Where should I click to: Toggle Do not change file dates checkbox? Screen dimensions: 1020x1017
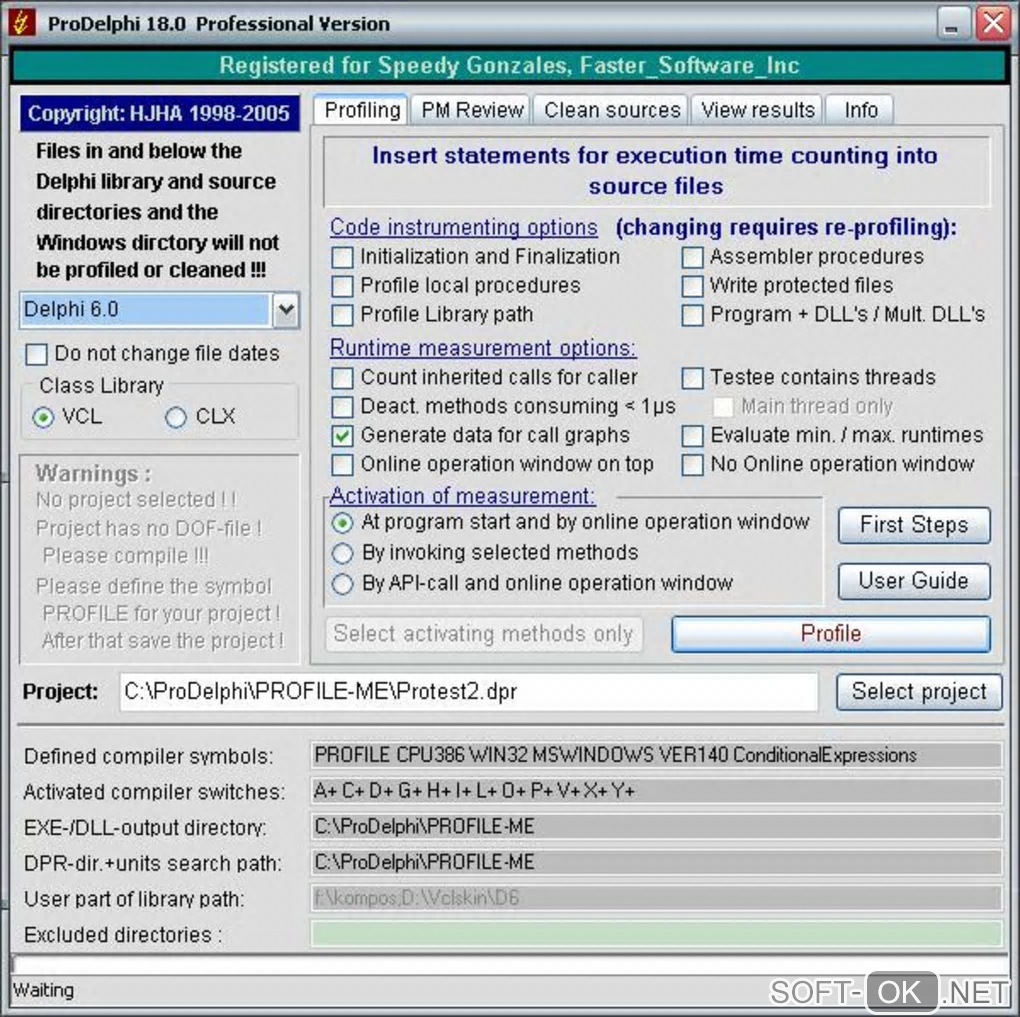tap(36, 355)
